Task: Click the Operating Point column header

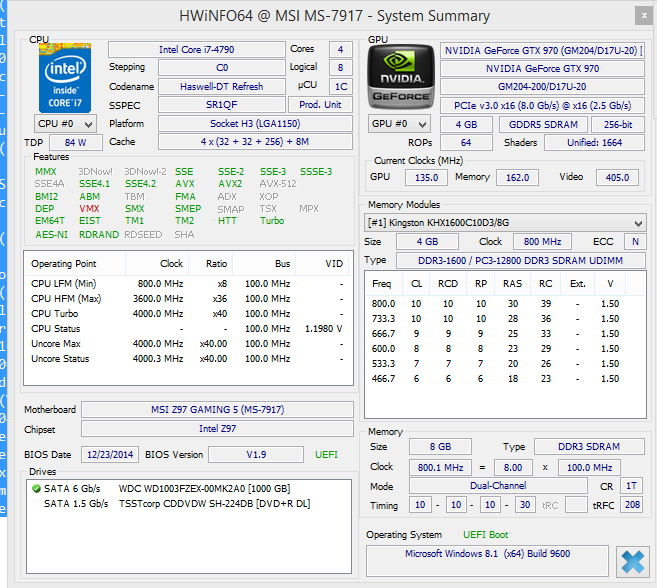Action: [75, 264]
